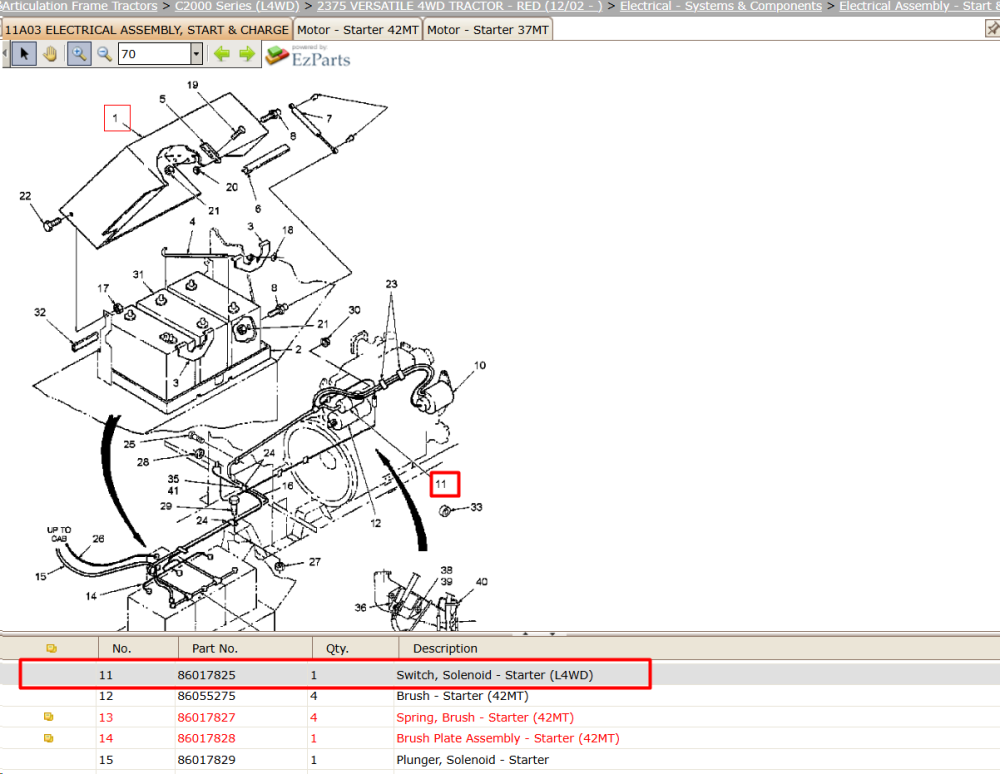
Task: Click splitter up arrow above parts table
Action: (526, 634)
